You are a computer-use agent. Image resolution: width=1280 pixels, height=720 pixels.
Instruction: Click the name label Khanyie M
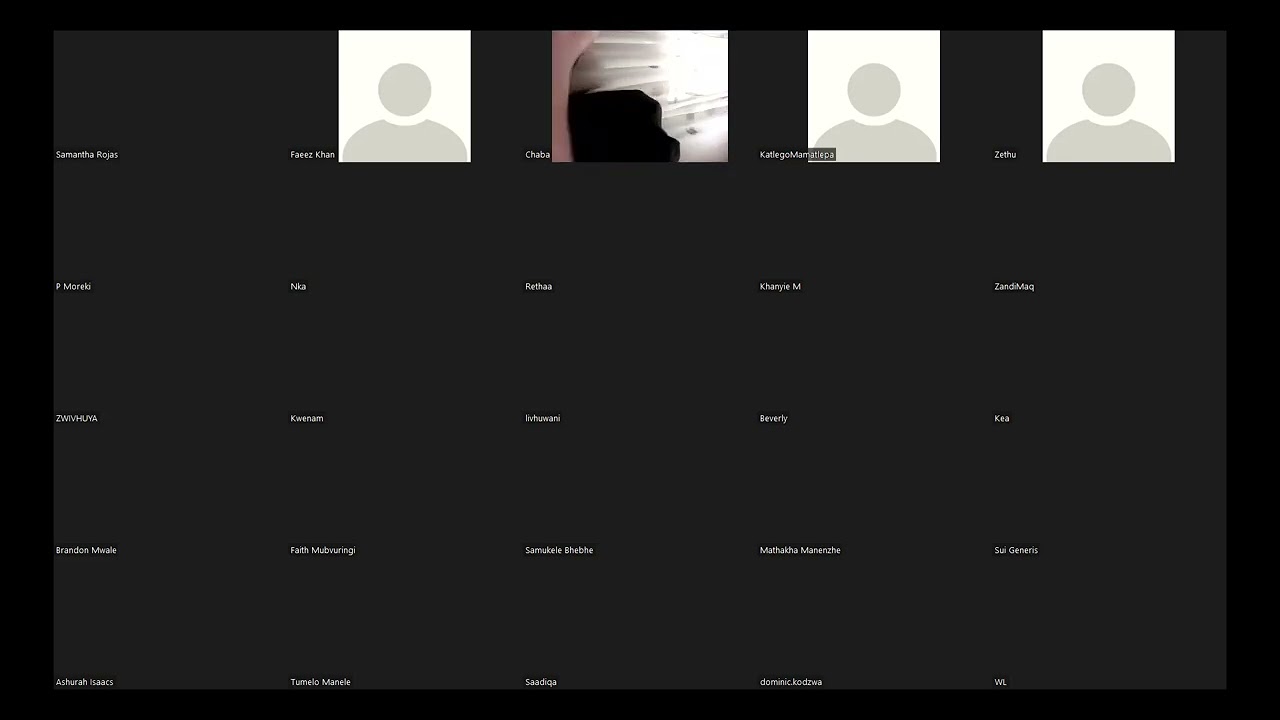(780, 287)
